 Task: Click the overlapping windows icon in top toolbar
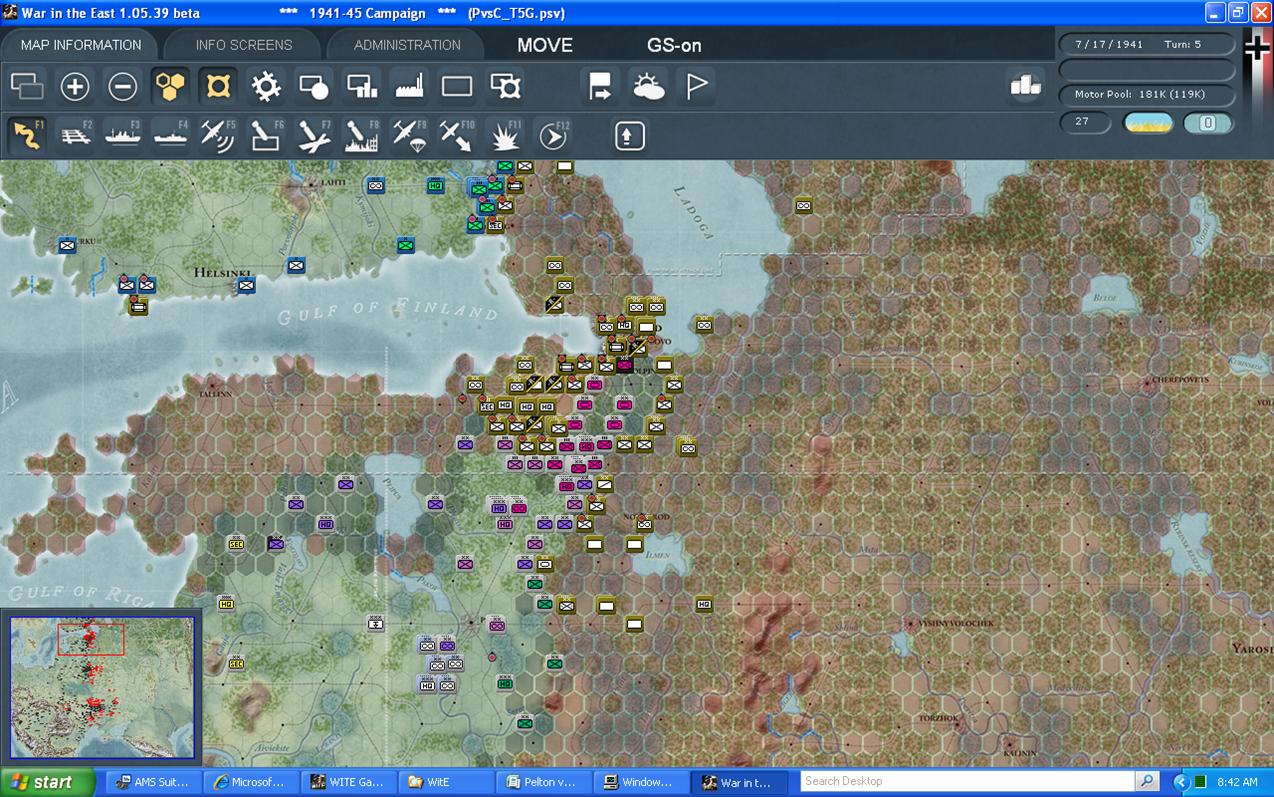coord(27,87)
